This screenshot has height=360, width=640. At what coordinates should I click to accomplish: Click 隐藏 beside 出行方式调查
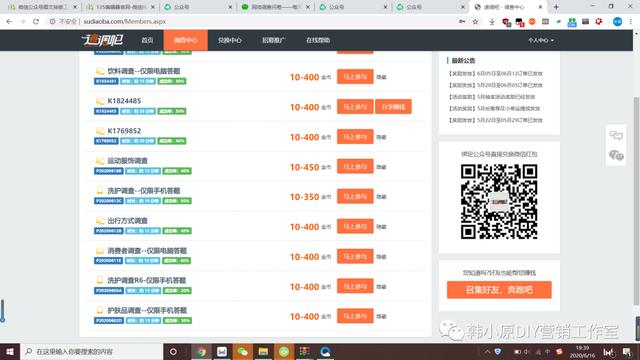click(x=381, y=227)
